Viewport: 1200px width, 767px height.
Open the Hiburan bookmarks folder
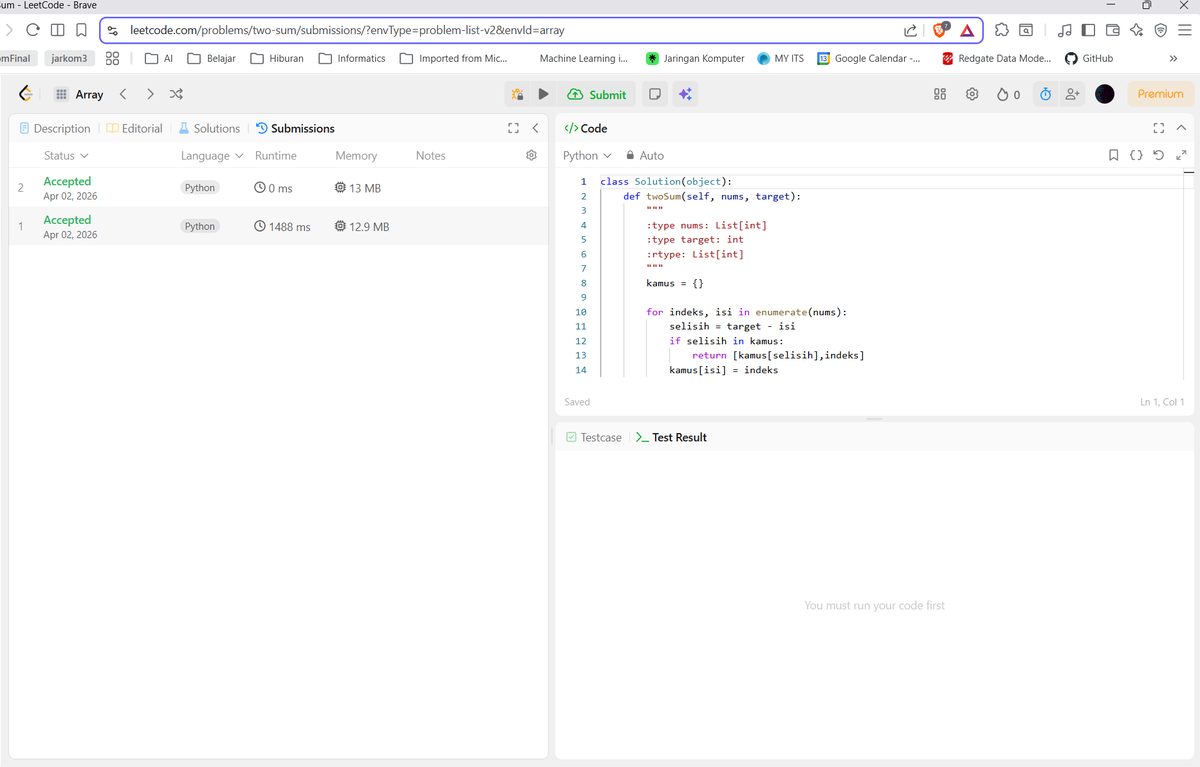[277, 59]
